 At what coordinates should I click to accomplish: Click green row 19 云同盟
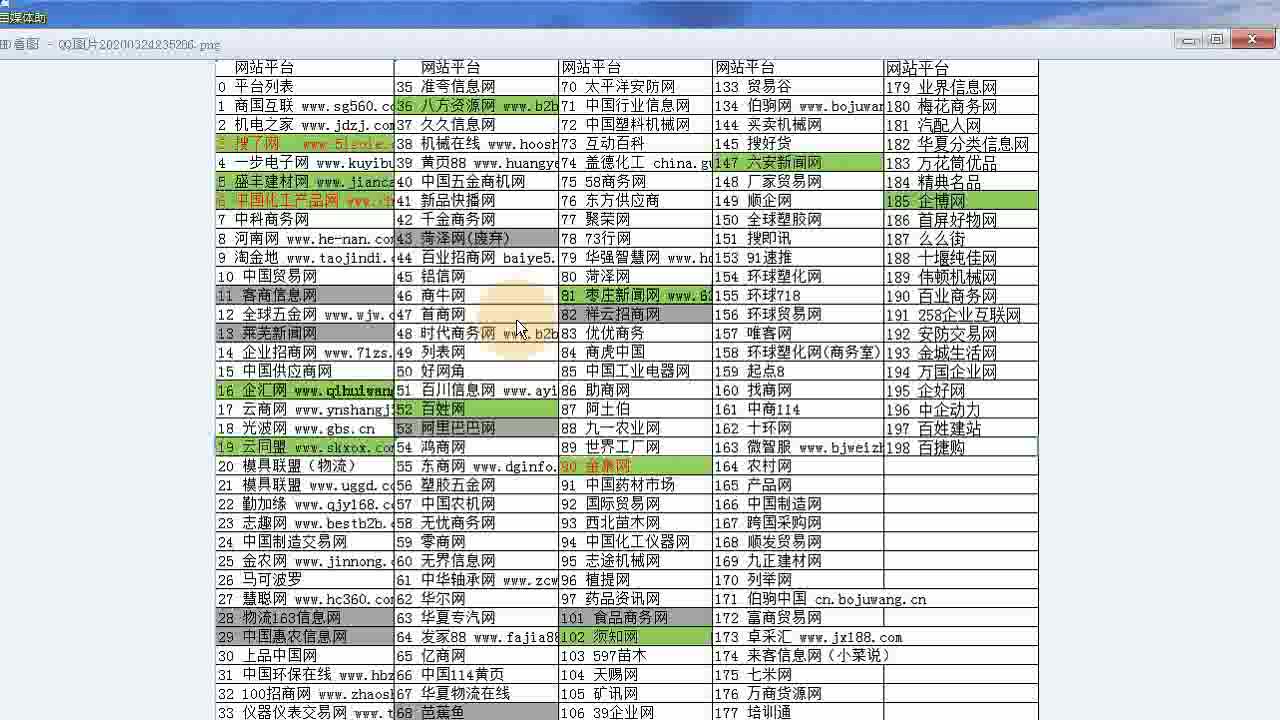point(305,448)
